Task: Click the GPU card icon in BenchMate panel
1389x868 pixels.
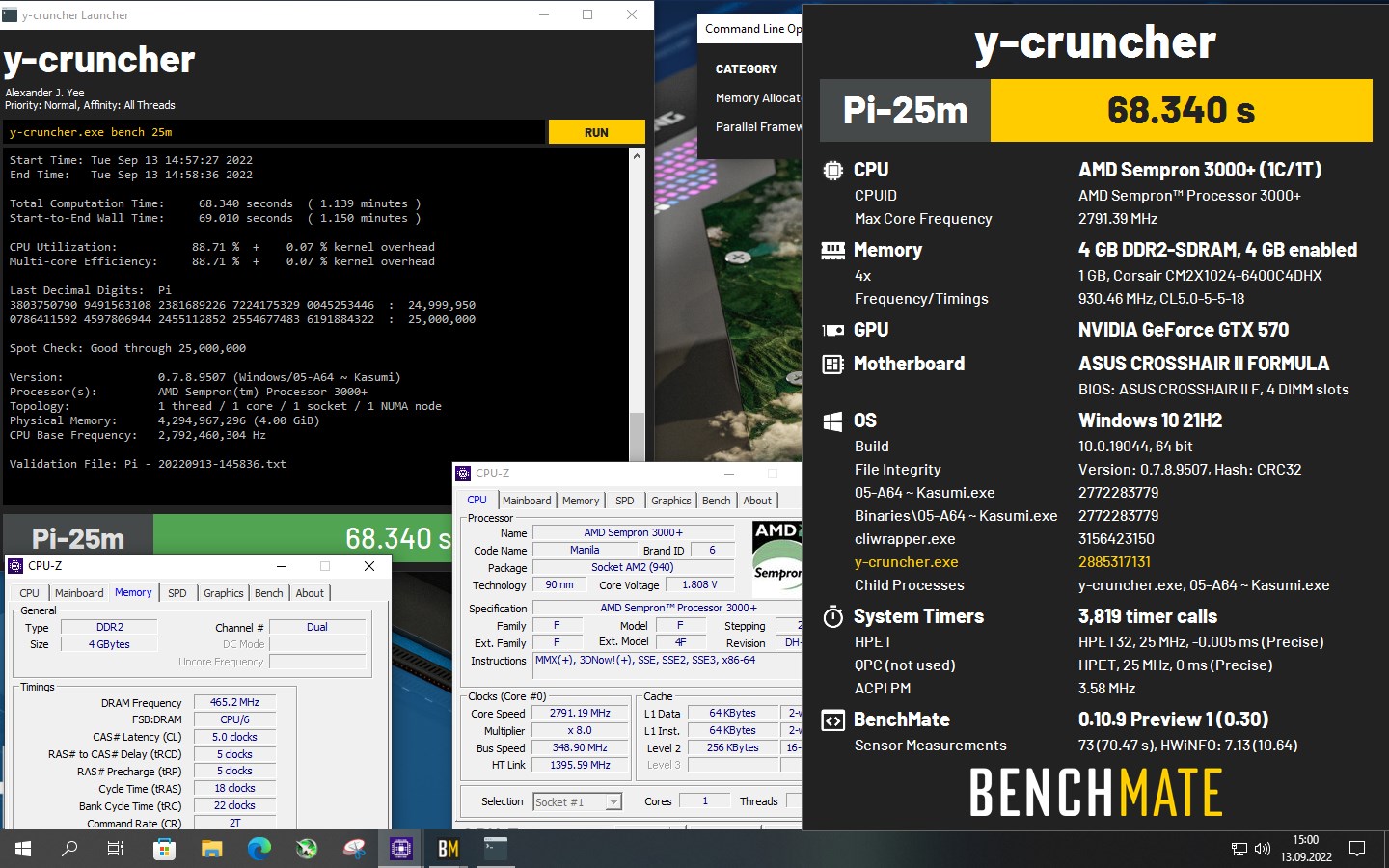Action: point(832,330)
